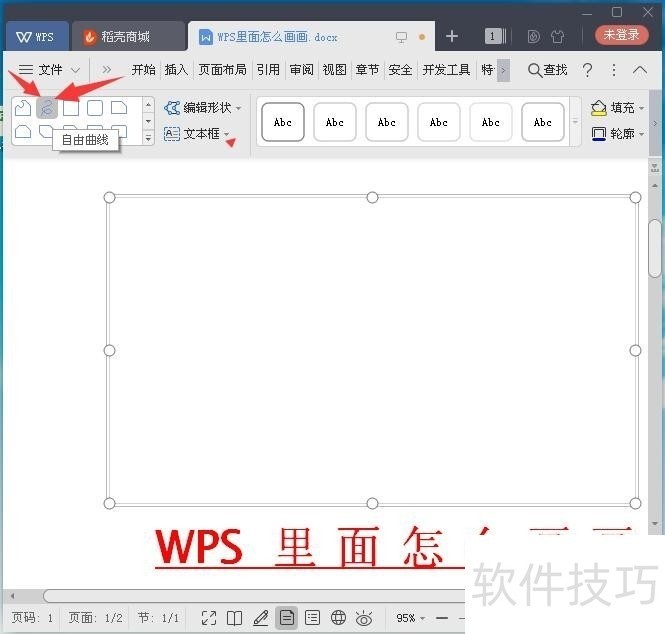Click the search magnifier 查找
This screenshot has width=665, height=634.
point(547,70)
